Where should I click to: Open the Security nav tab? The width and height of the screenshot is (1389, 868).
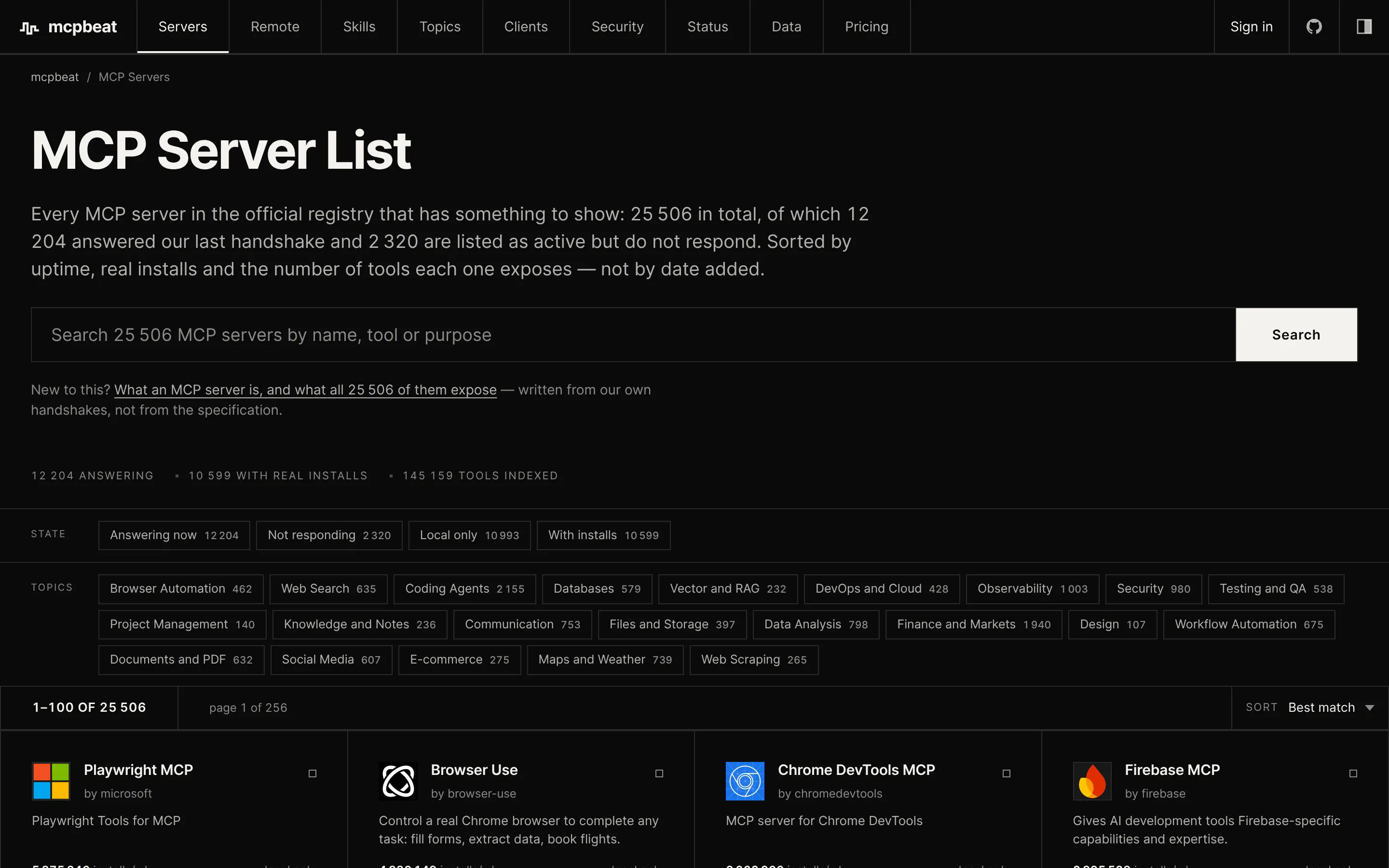tap(618, 27)
